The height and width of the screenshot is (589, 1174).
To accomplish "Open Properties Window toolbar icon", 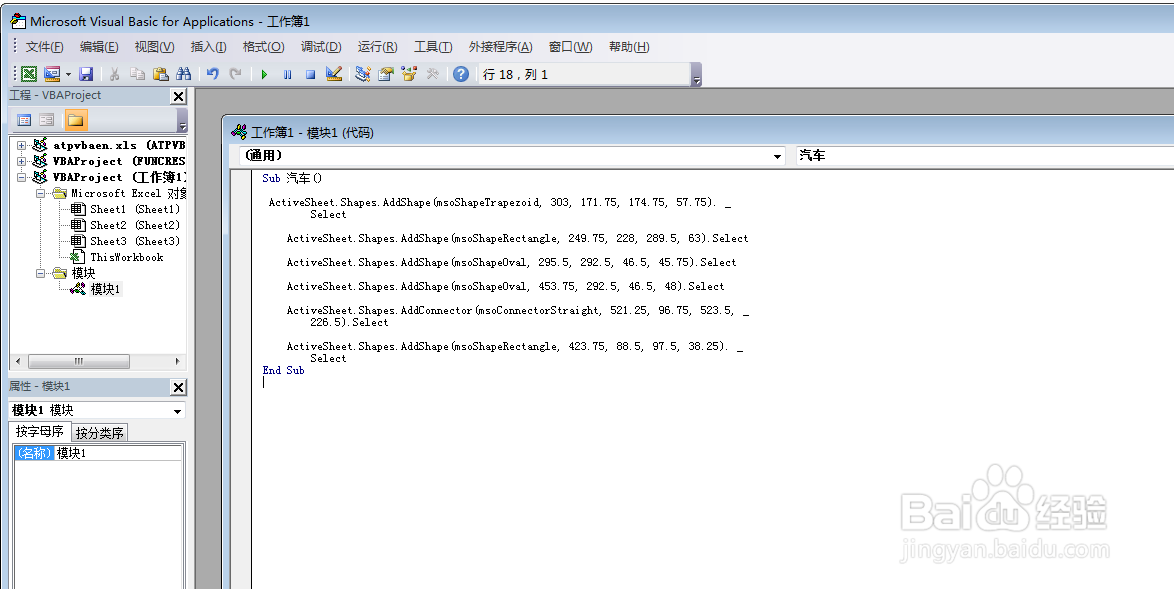I will pyautogui.click(x=386, y=74).
